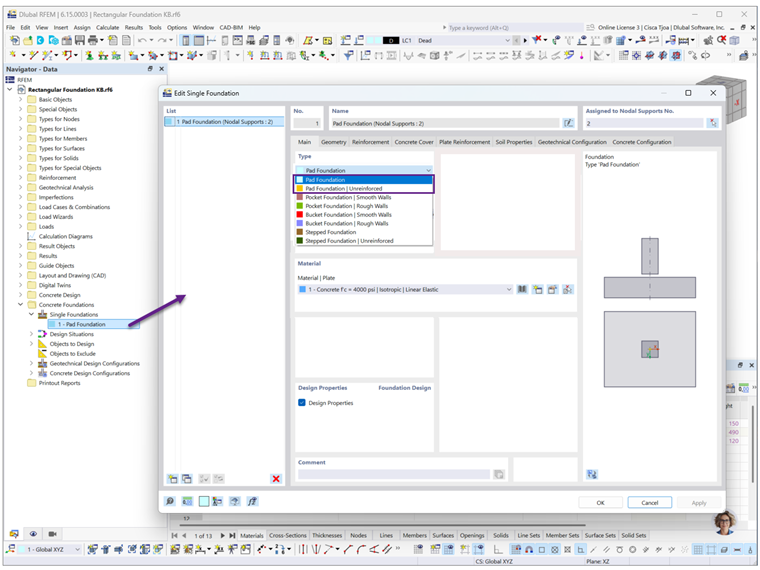Image resolution: width=760 pixels, height=570 pixels.
Task: Click the Print icon in main toolbar
Action: click(x=93, y=40)
